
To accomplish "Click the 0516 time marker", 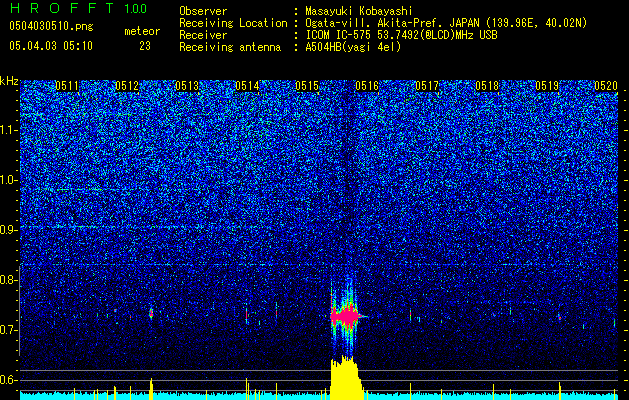I will pos(367,86).
